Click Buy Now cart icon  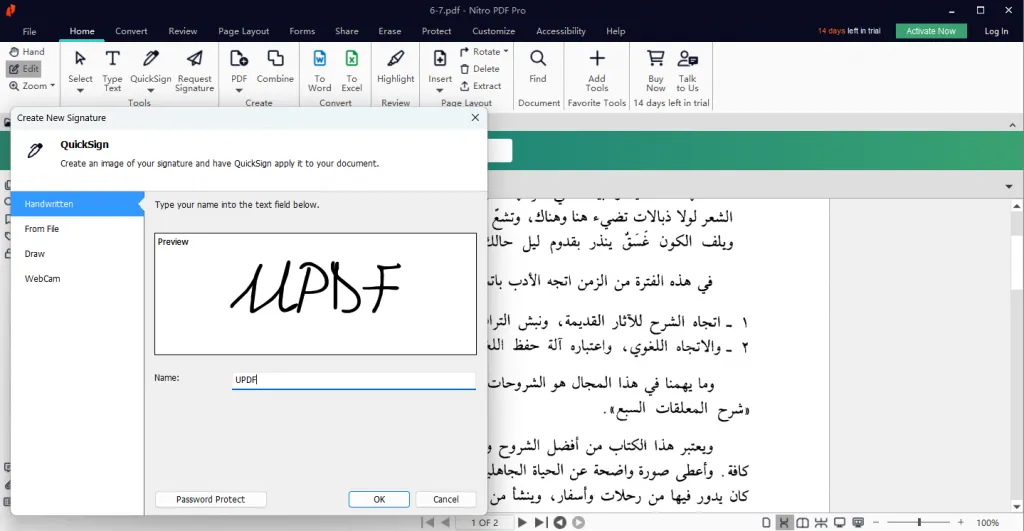click(656, 59)
